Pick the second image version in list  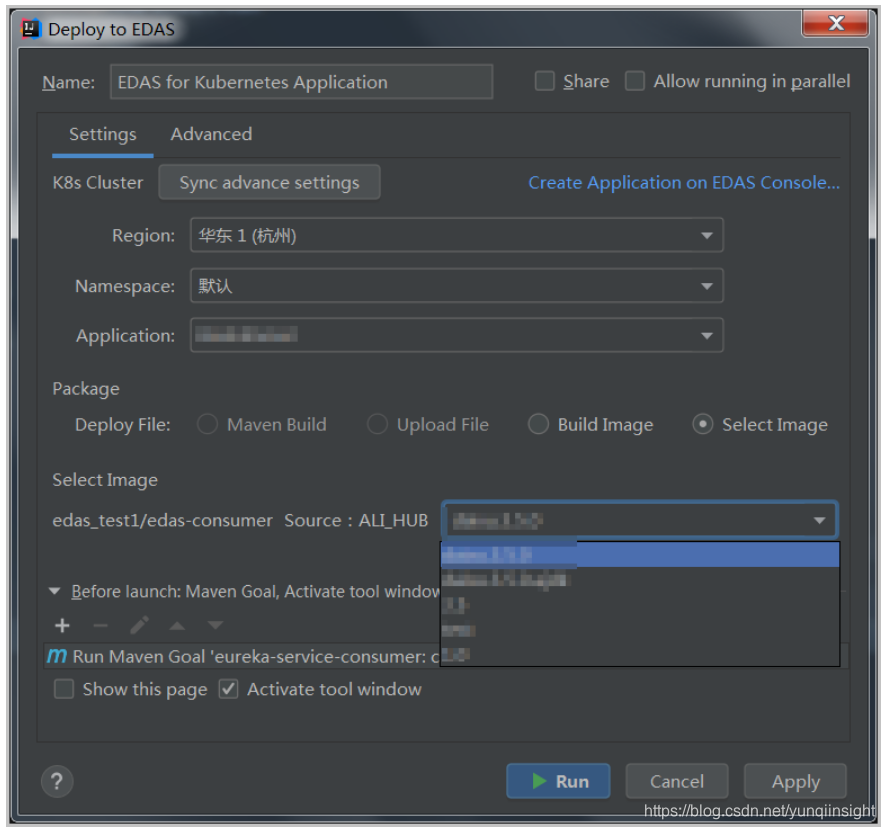pos(640,580)
